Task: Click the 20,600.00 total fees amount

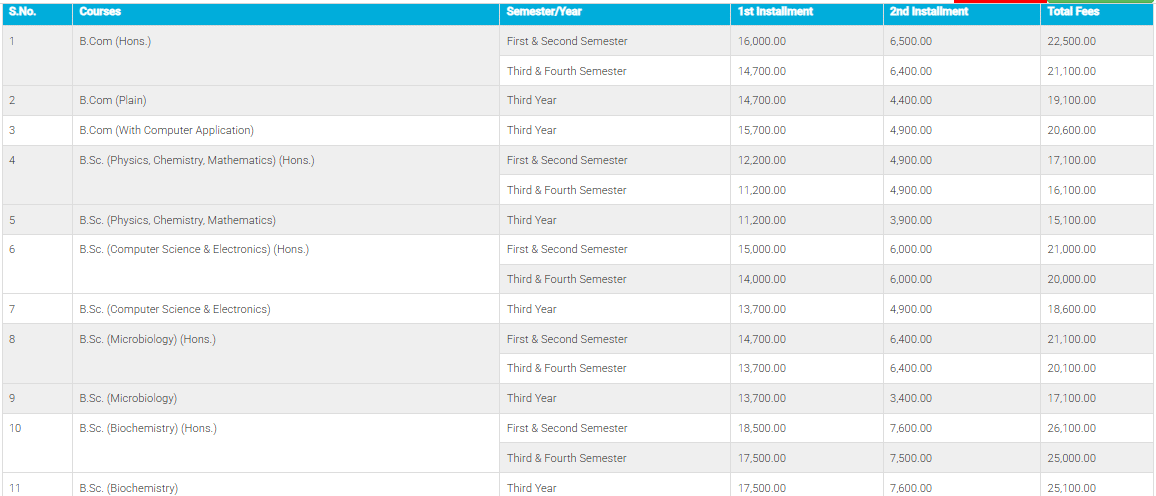Action: 1071,130
